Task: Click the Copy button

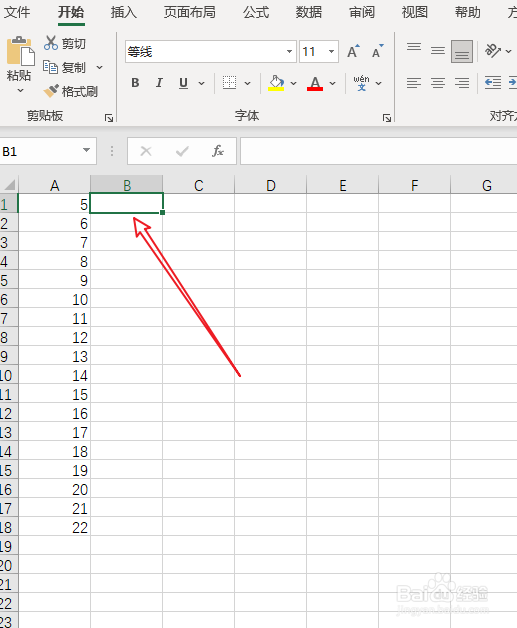Action: [x=64, y=67]
